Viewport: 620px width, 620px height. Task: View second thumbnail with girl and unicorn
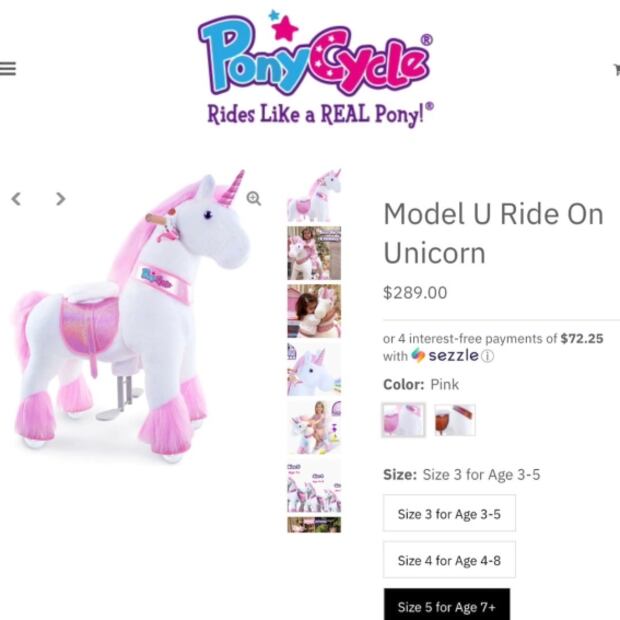click(x=314, y=253)
